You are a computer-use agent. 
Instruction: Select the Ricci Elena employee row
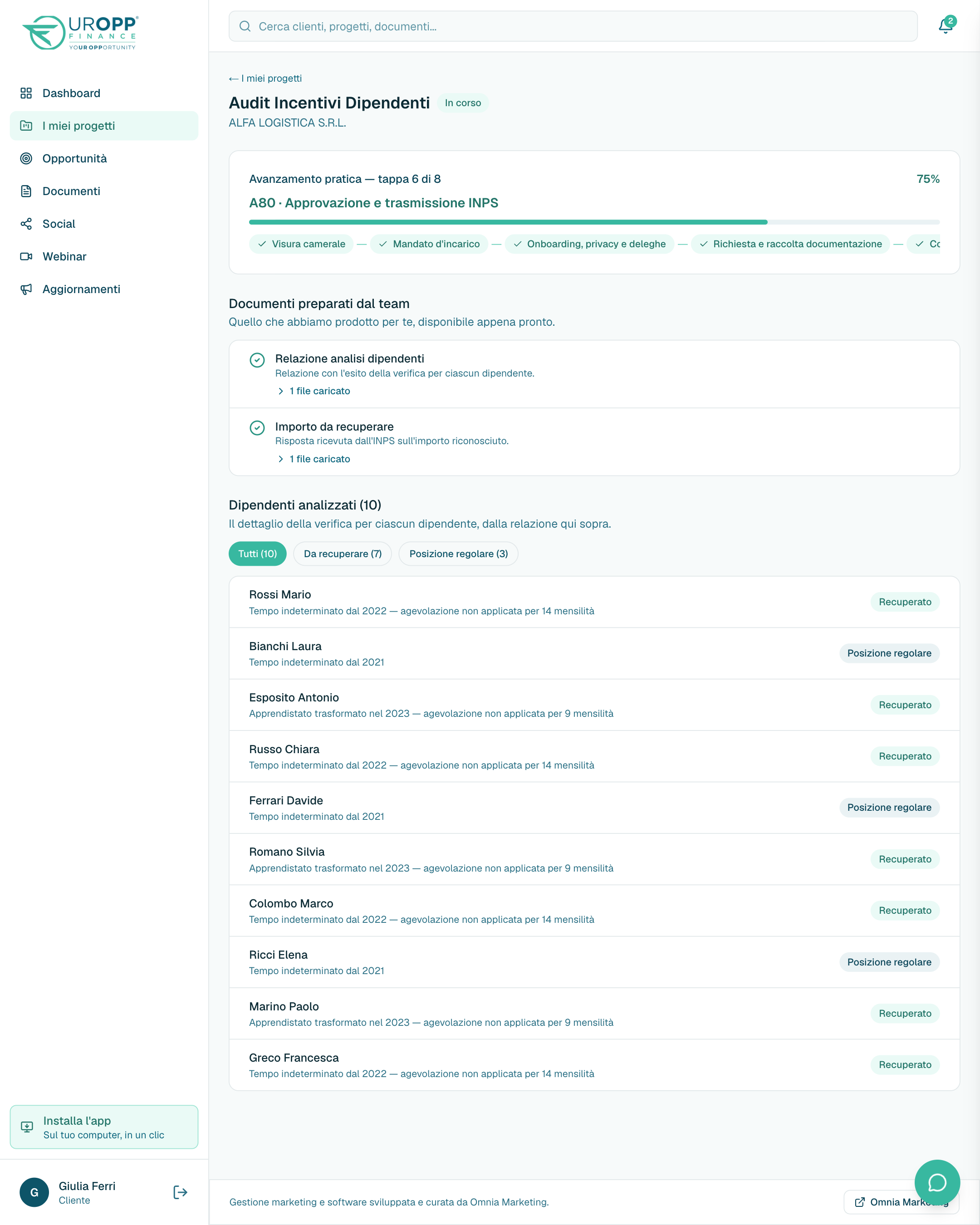click(x=594, y=962)
